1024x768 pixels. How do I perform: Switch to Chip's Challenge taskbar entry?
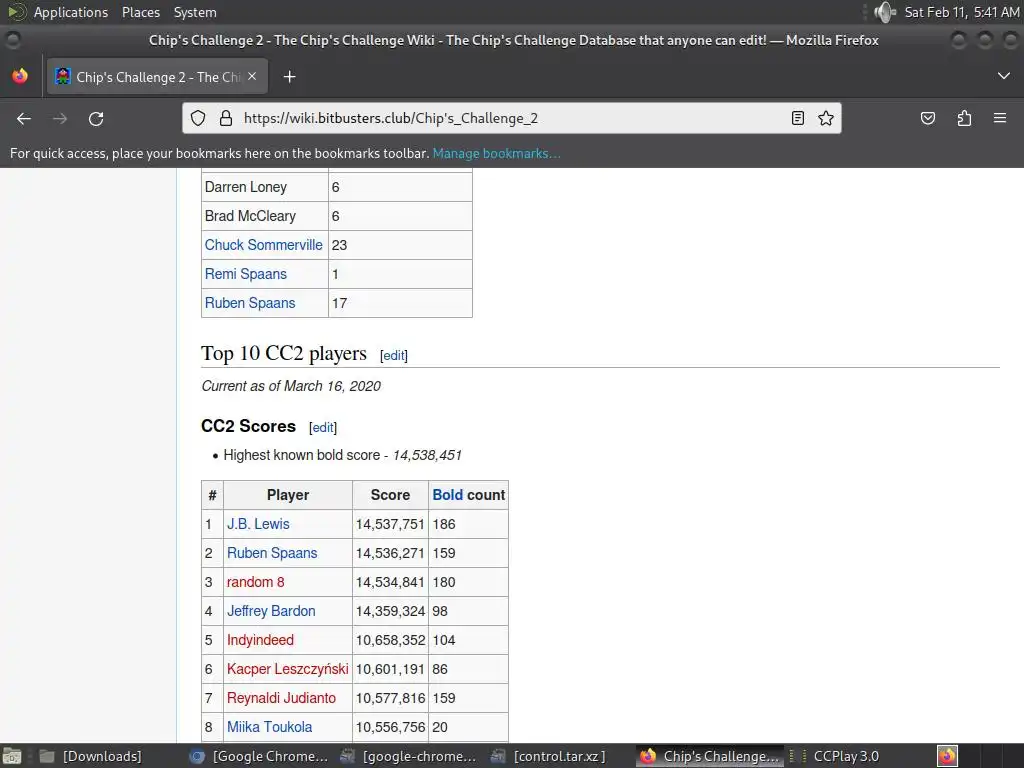coord(711,756)
